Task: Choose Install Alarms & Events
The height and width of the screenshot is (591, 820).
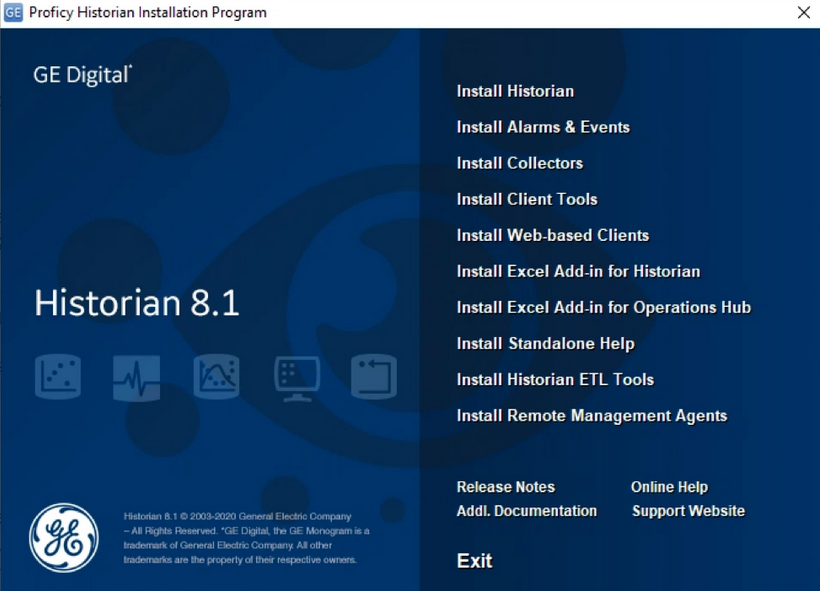Action: (x=543, y=127)
